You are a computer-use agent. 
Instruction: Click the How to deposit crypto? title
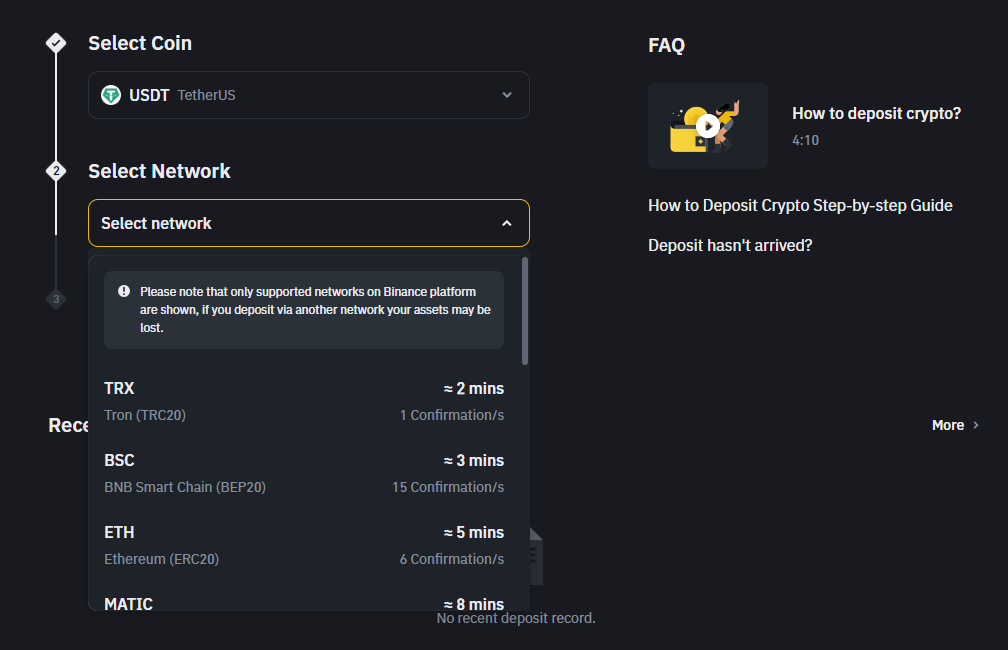(x=876, y=113)
